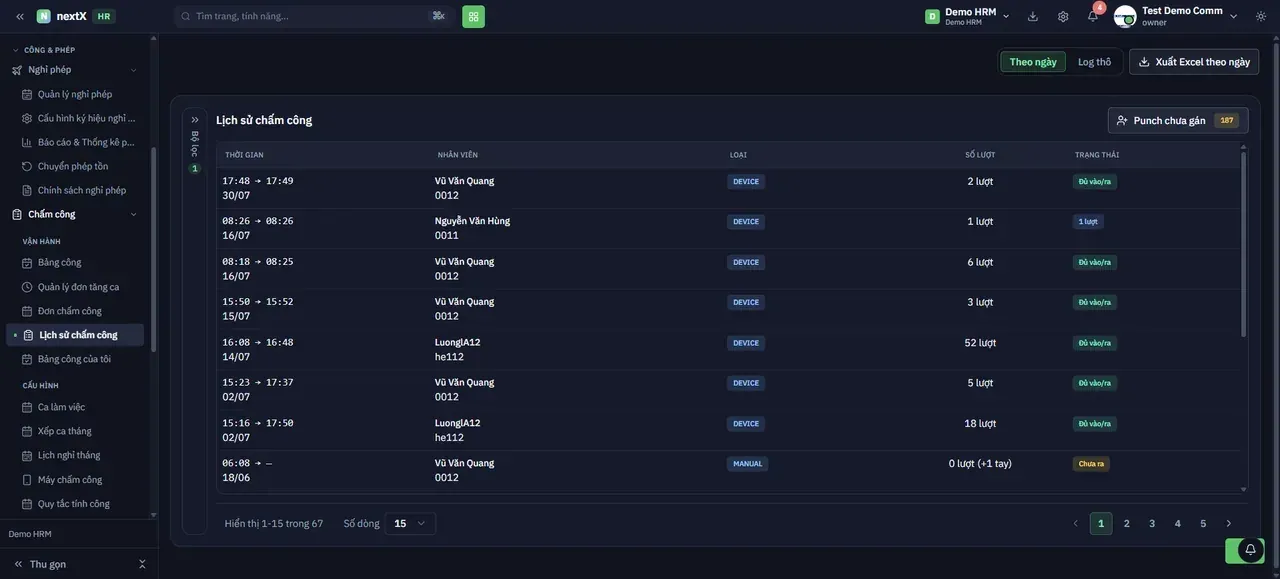Go to Đơn chấm công

[70, 311]
